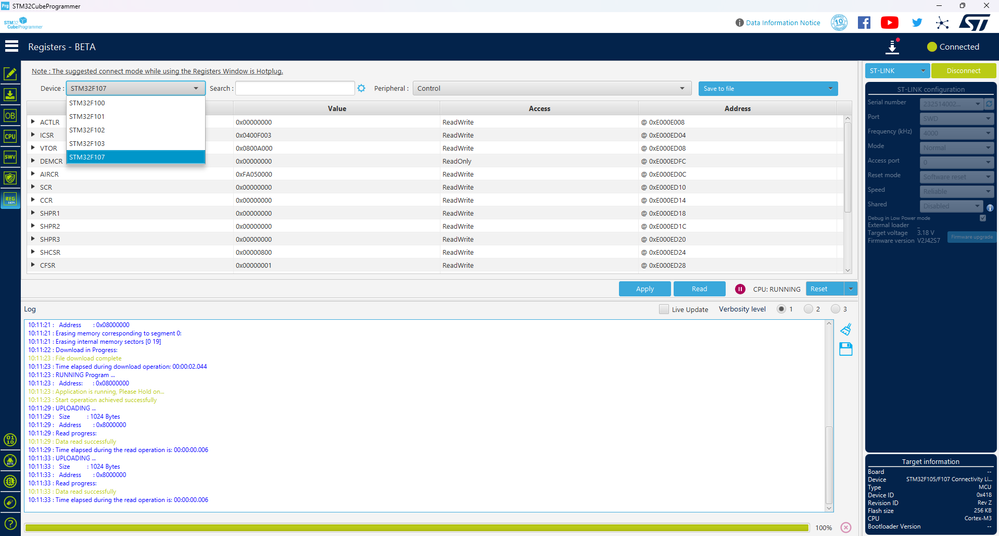Select verbosity level 1
Viewport: 999px width, 536px height.
(781, 309)
